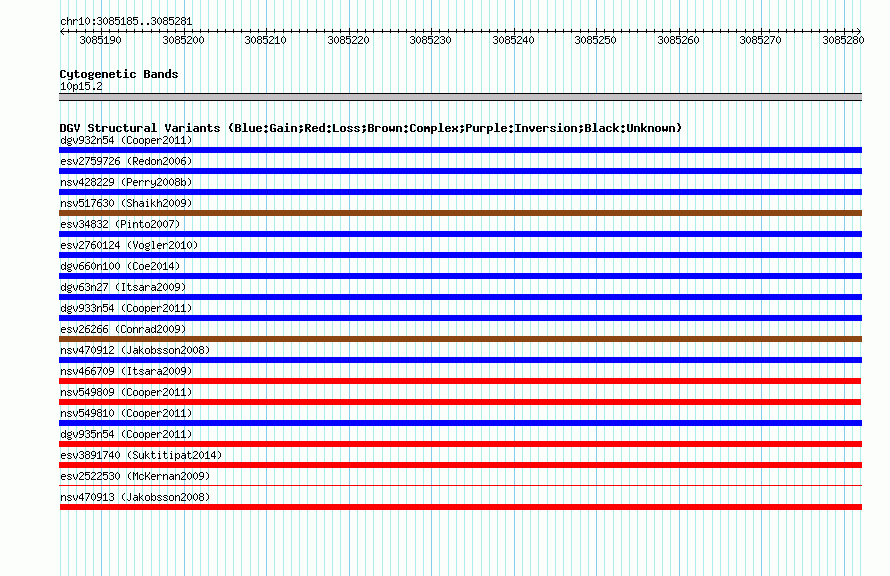
Task: Click the brown complex bar for nsv517630
Action: pyautogui.click(x=460, y=213)
